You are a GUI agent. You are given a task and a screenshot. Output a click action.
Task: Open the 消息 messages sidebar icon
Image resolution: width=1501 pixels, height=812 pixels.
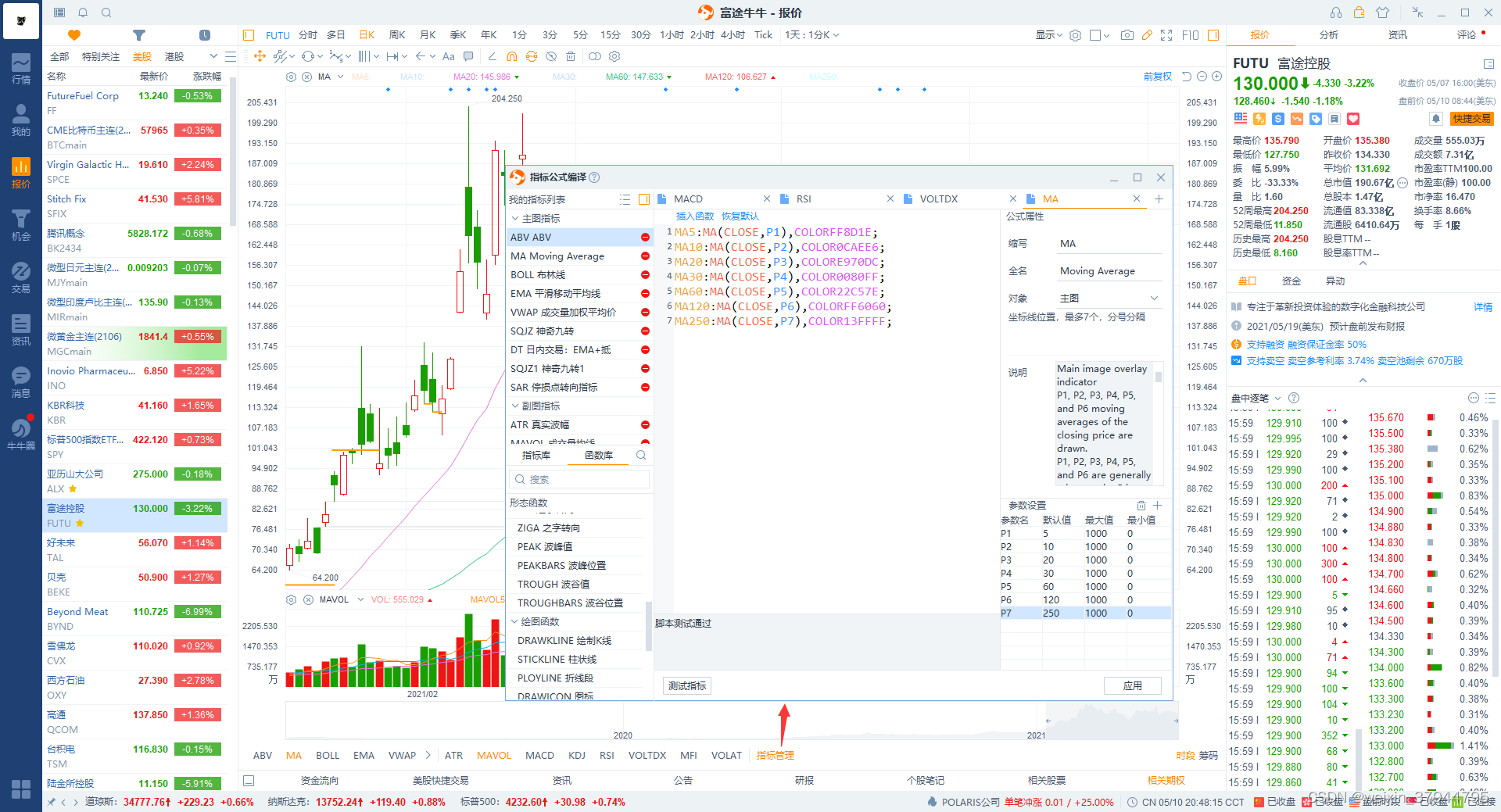coord(21,382)
